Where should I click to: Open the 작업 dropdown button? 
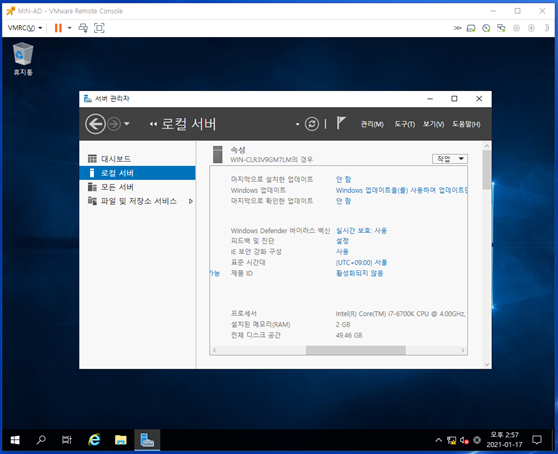tap(450, 159)
